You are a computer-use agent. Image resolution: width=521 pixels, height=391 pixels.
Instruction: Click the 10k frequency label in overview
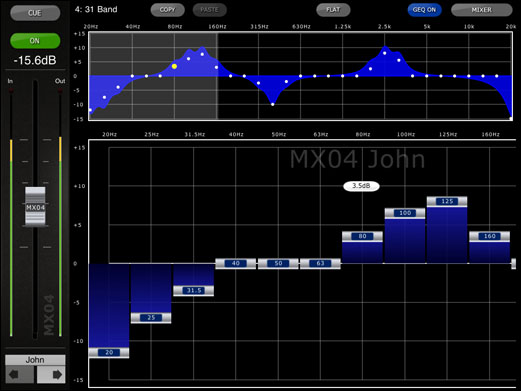[x=469, y=27]
